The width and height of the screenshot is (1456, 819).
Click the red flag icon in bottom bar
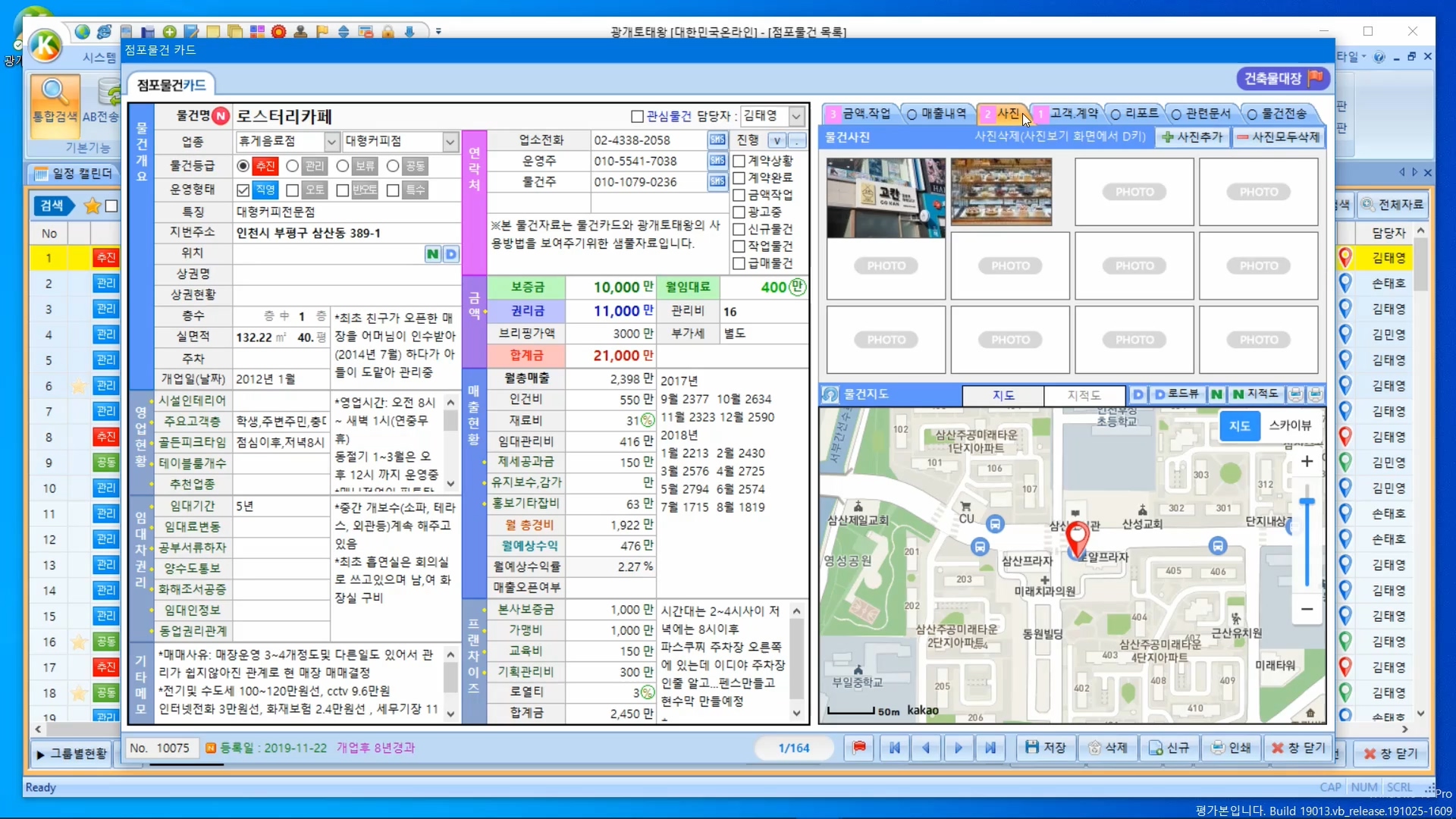point(859,748)
